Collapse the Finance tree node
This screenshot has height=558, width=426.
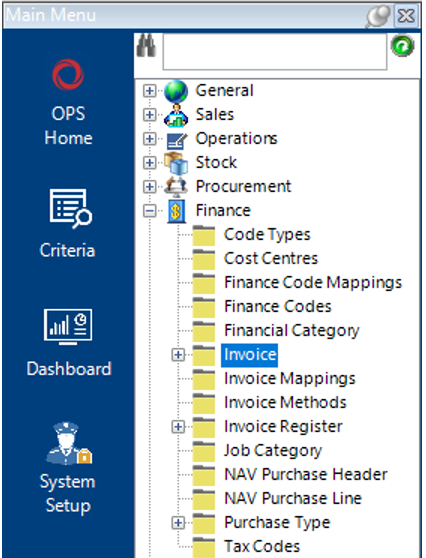(x=149, y=211)
